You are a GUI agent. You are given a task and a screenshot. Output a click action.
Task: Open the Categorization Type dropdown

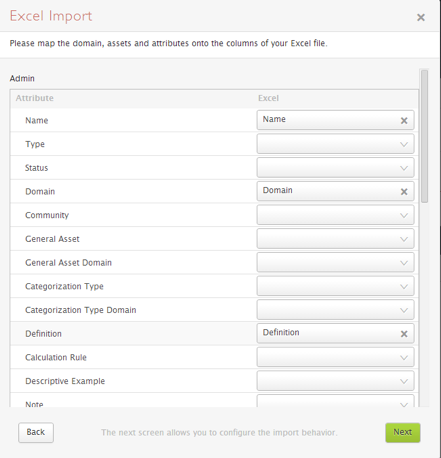click(x=335, y=286)
